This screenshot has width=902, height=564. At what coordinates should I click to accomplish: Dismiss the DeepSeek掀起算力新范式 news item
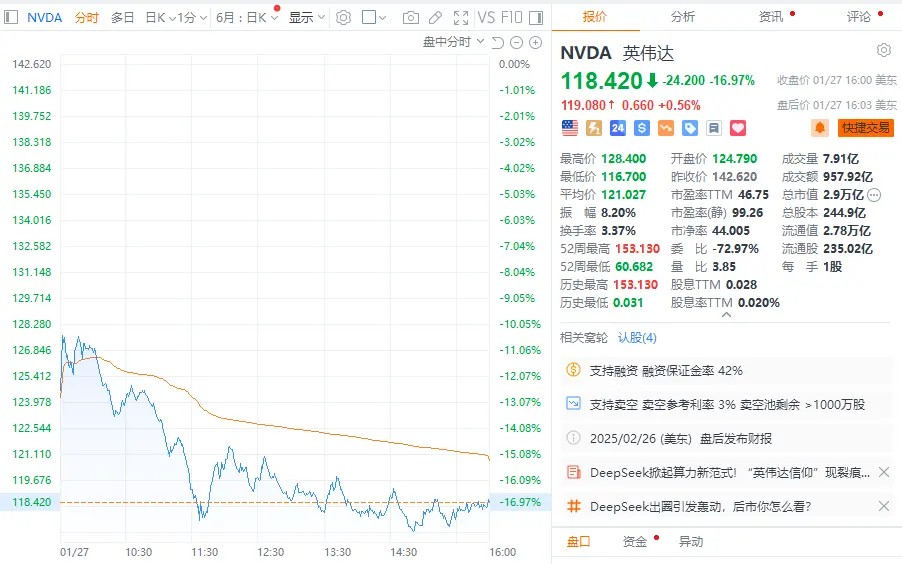click(884, 472)
